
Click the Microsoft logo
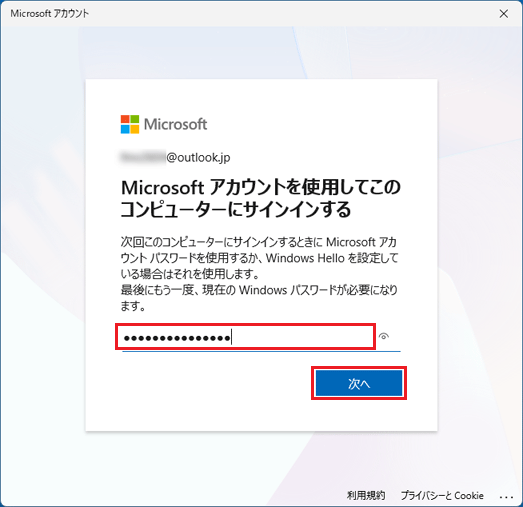tap(163, 124)
